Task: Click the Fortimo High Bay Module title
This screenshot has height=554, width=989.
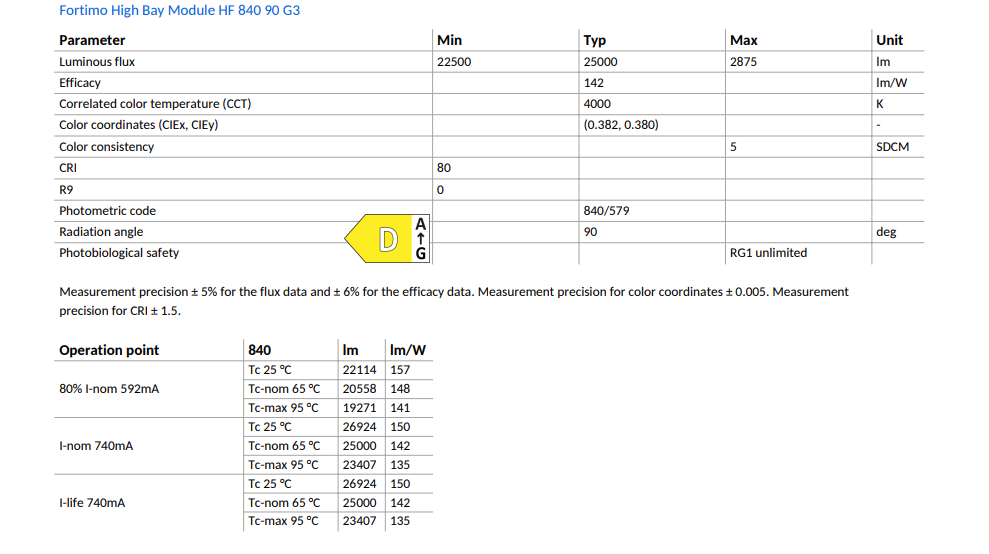Action: [x=180, y=10]
